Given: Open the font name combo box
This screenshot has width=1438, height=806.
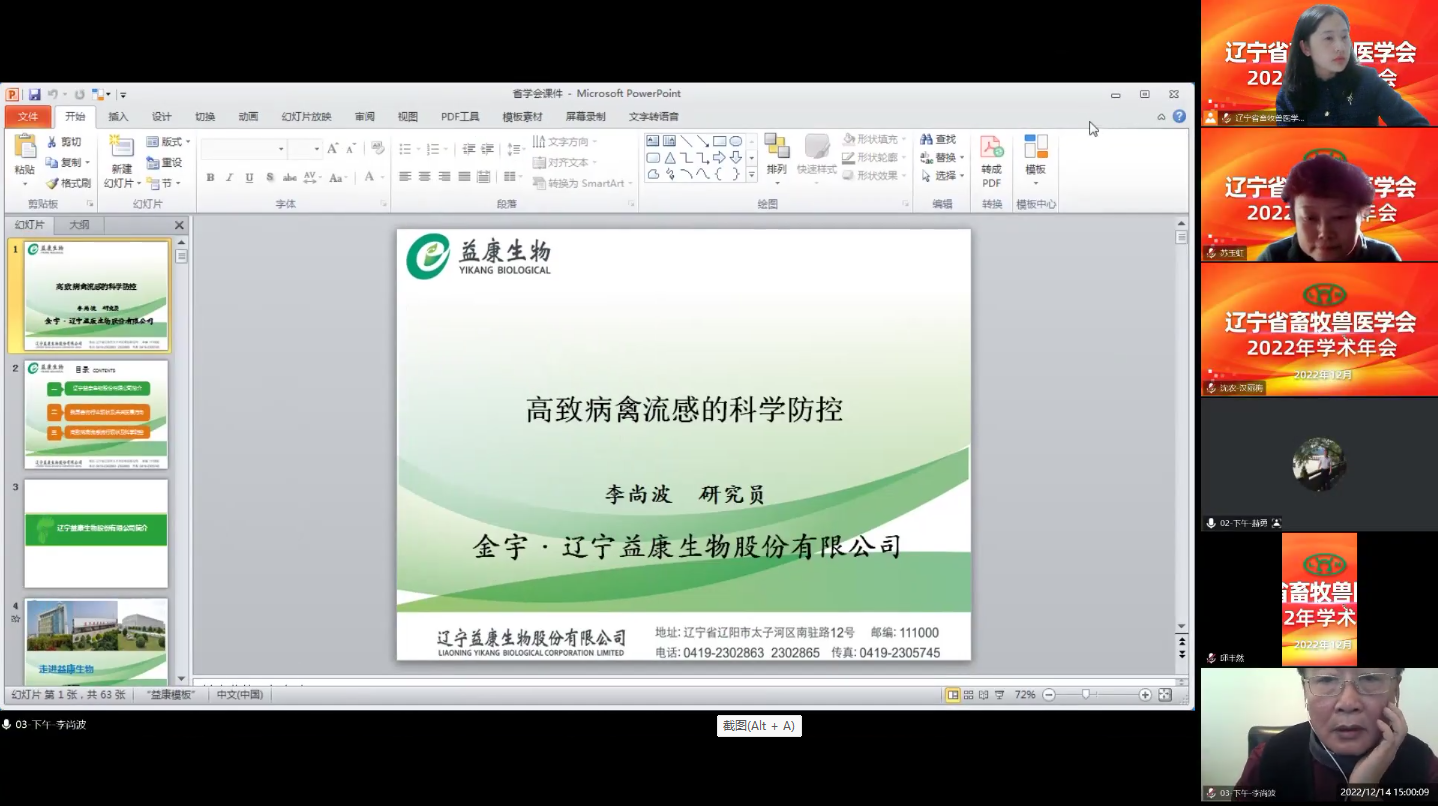Looking at the screenshot, I should click(x=244, y=149).
